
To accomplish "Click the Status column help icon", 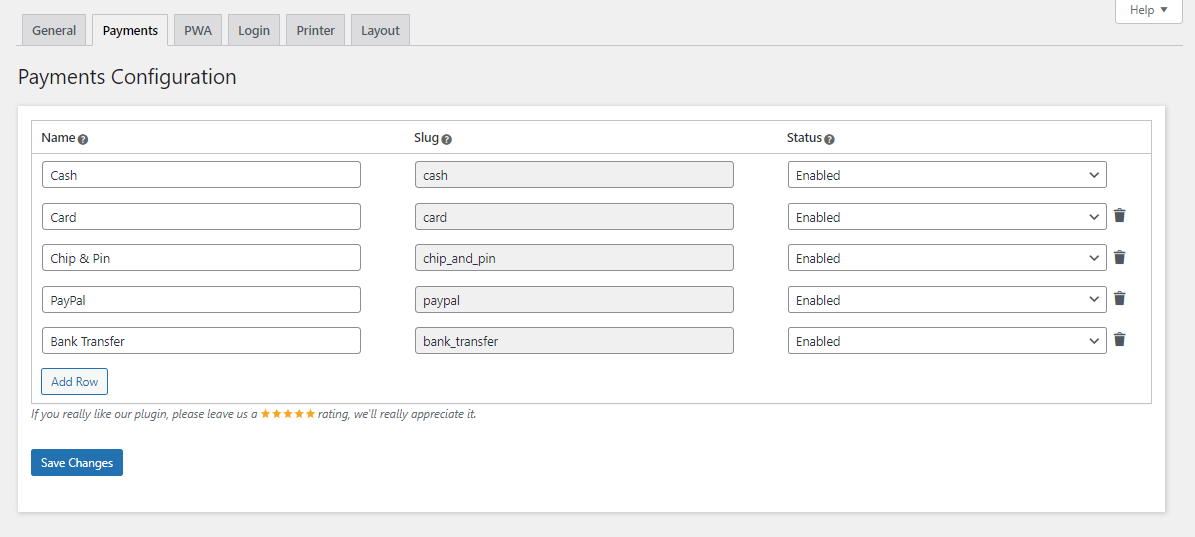I will pos(829,139).
